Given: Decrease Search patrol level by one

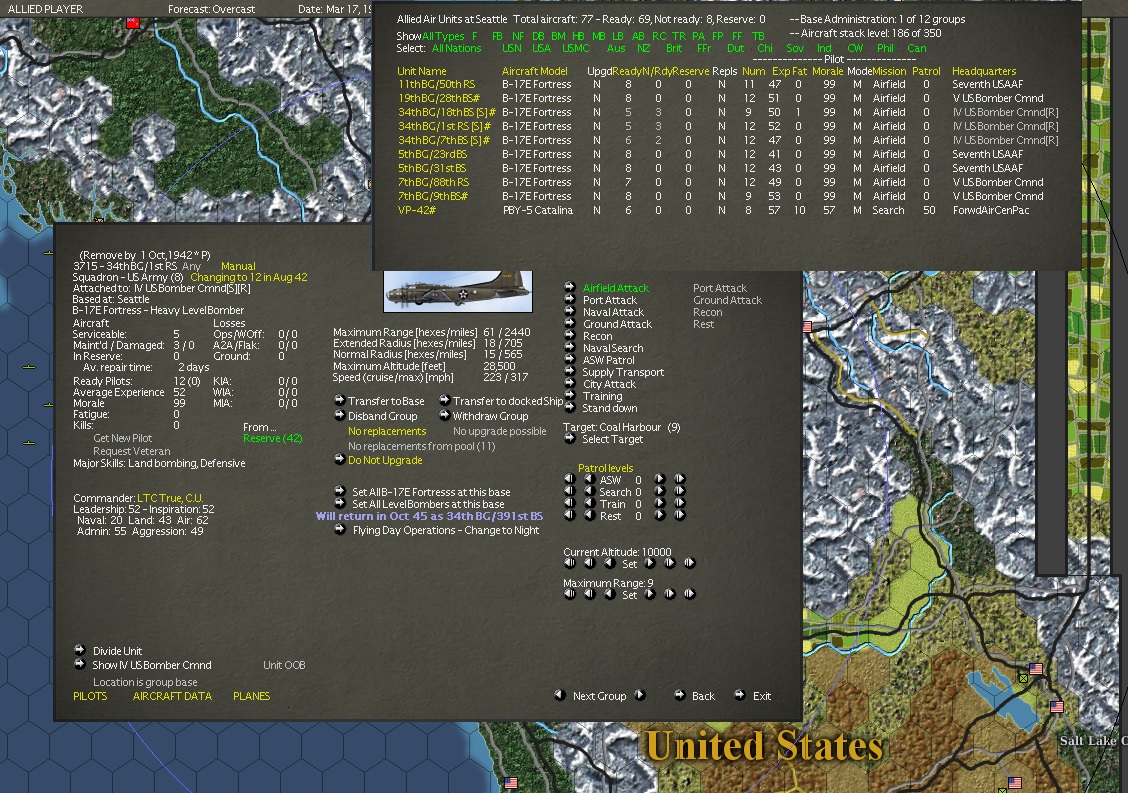Looking at the screenshot, I should tap(590, 491).
